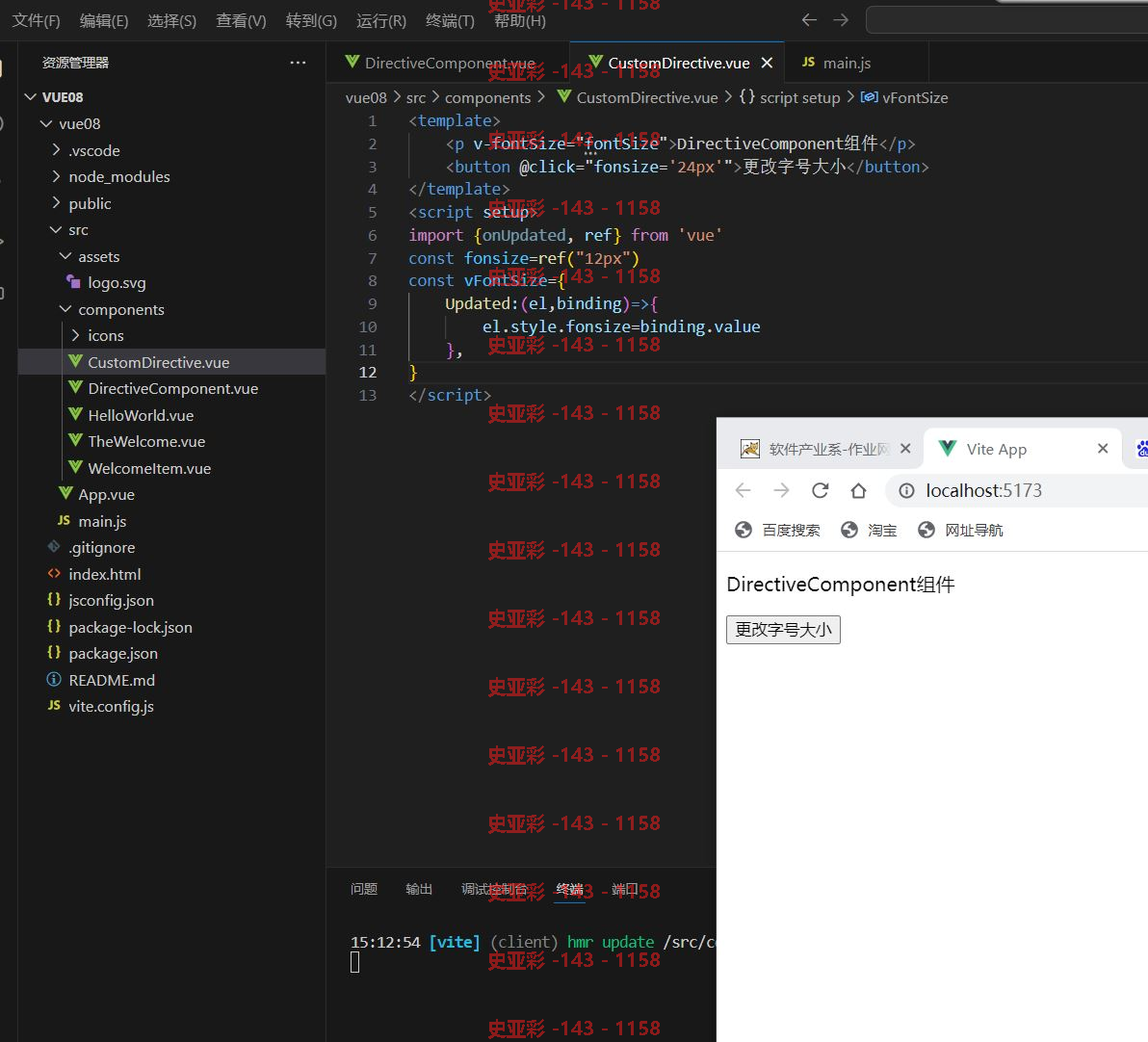This screenshot has height=1042, width=1148.
Task: Click the browser forward button
Action: click(781, 490)
